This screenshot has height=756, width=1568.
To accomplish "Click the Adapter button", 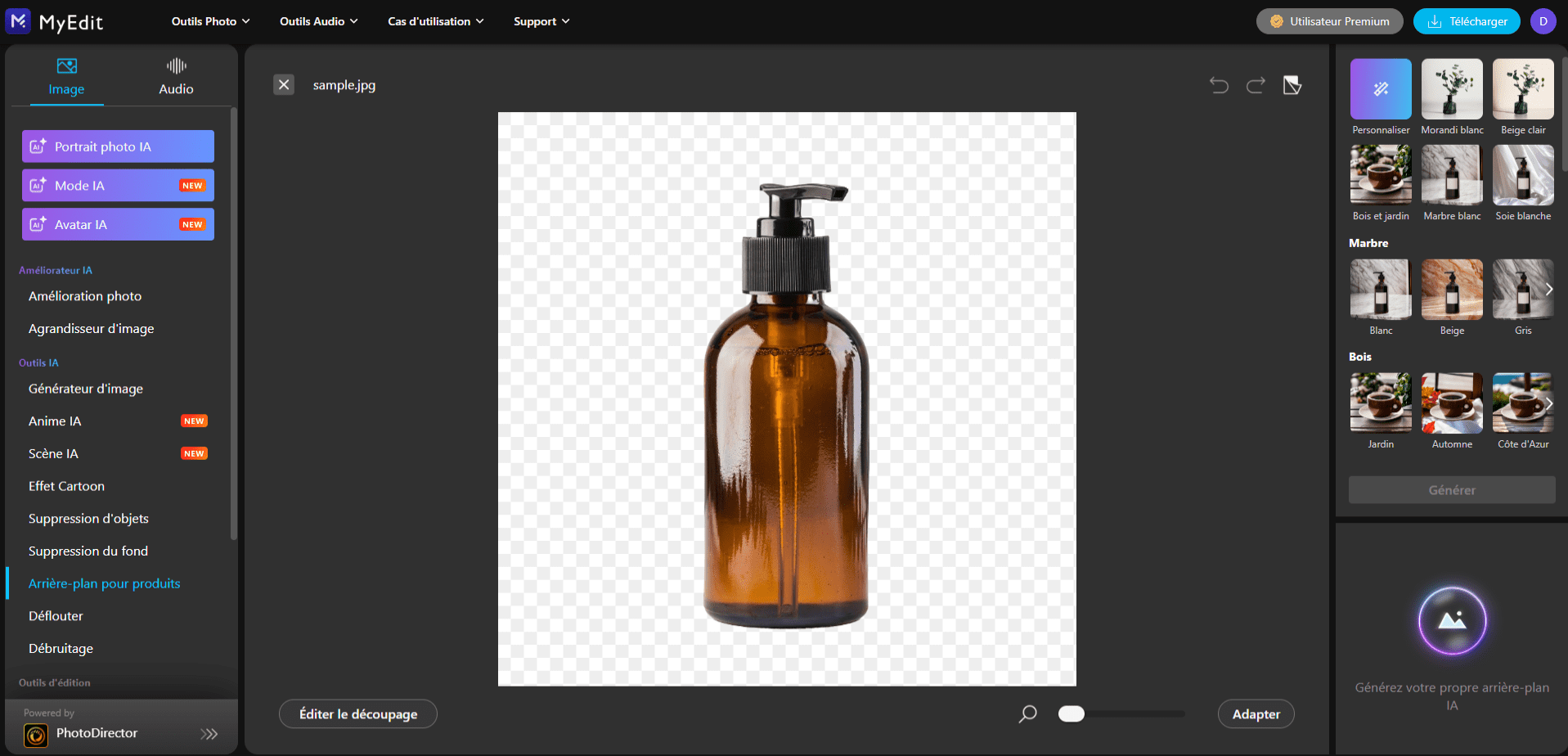I will click(1256, 713).
